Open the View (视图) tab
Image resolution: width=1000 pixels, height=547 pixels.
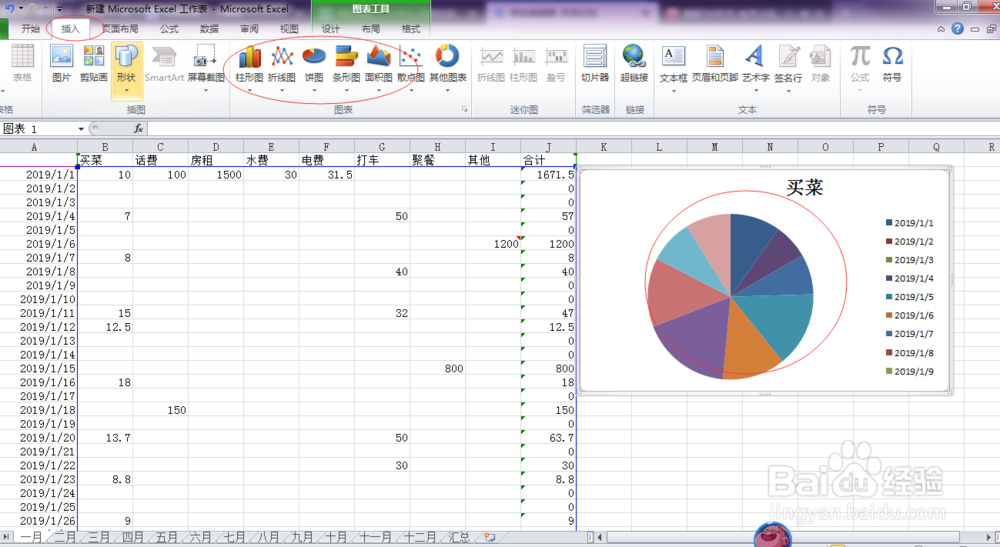289,29
